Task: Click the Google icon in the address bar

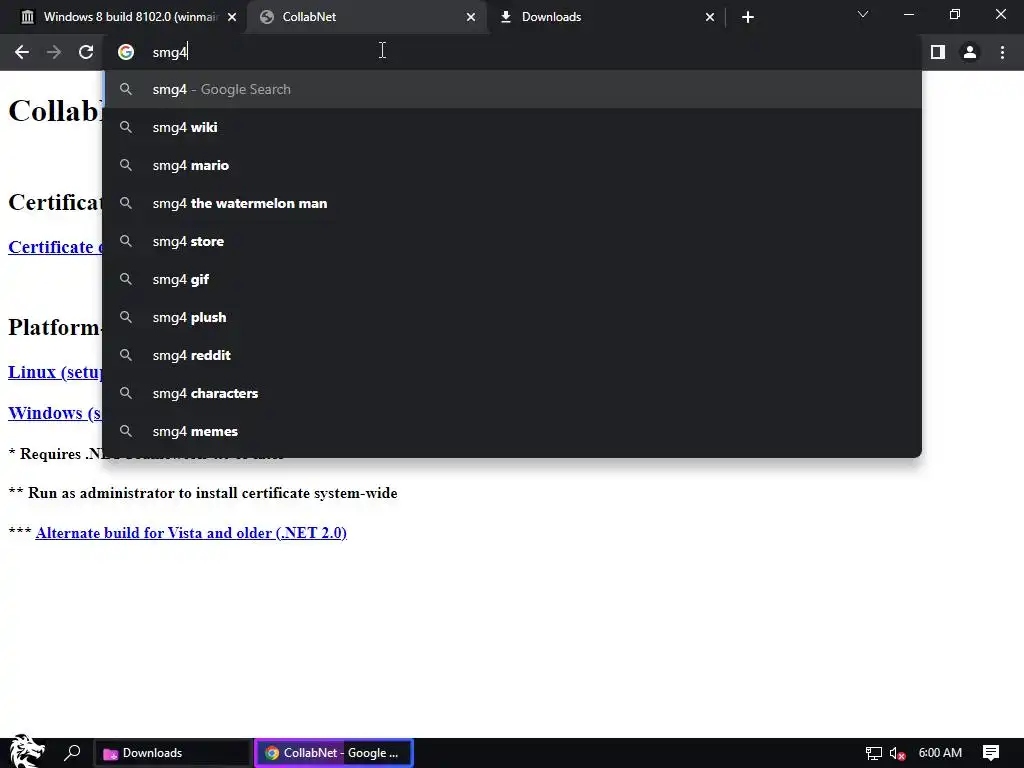Action: pyautogui.click(x=126, y=52)
